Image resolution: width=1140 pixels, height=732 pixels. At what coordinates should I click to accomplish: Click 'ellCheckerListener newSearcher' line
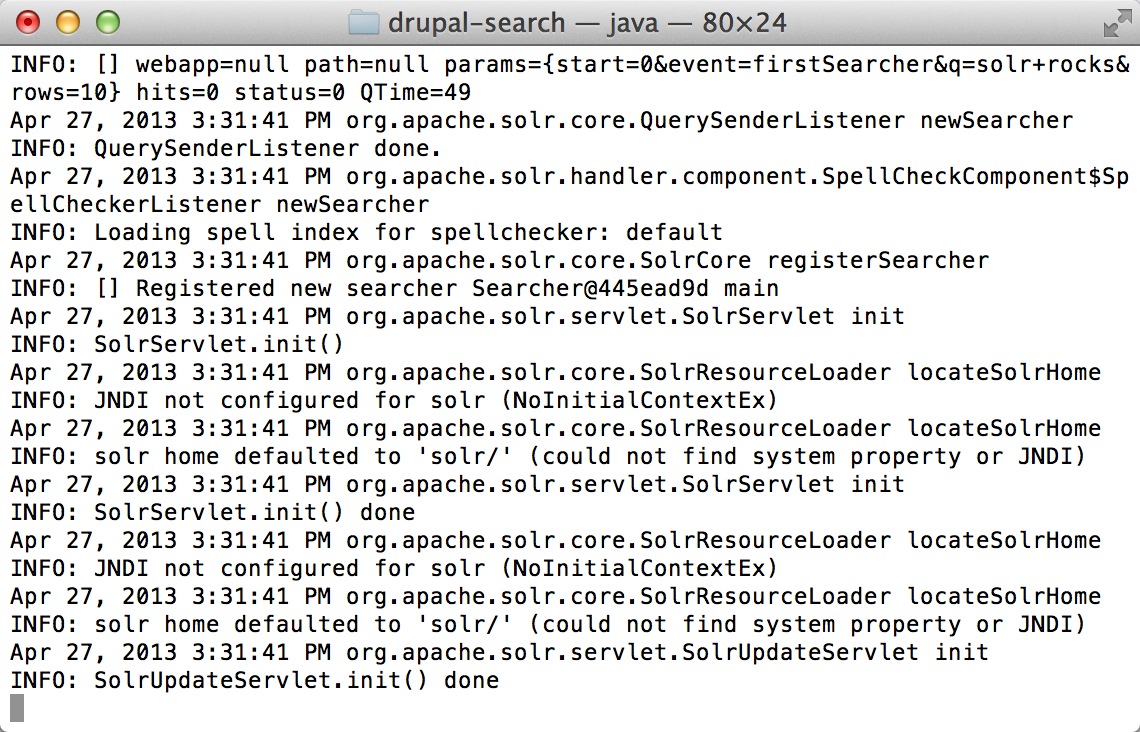click(x=220, y=204)
